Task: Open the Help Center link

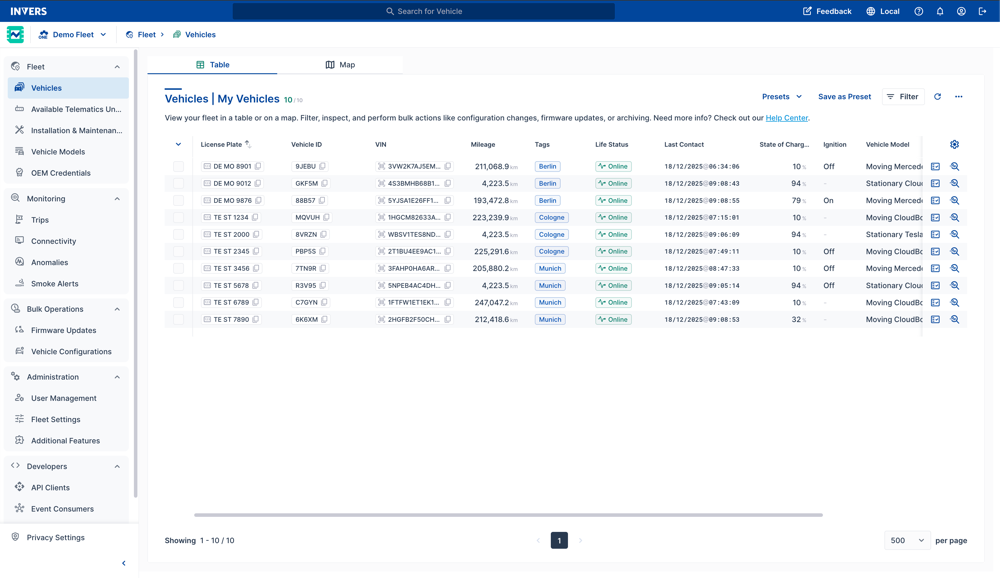Action: click(786, 118)
